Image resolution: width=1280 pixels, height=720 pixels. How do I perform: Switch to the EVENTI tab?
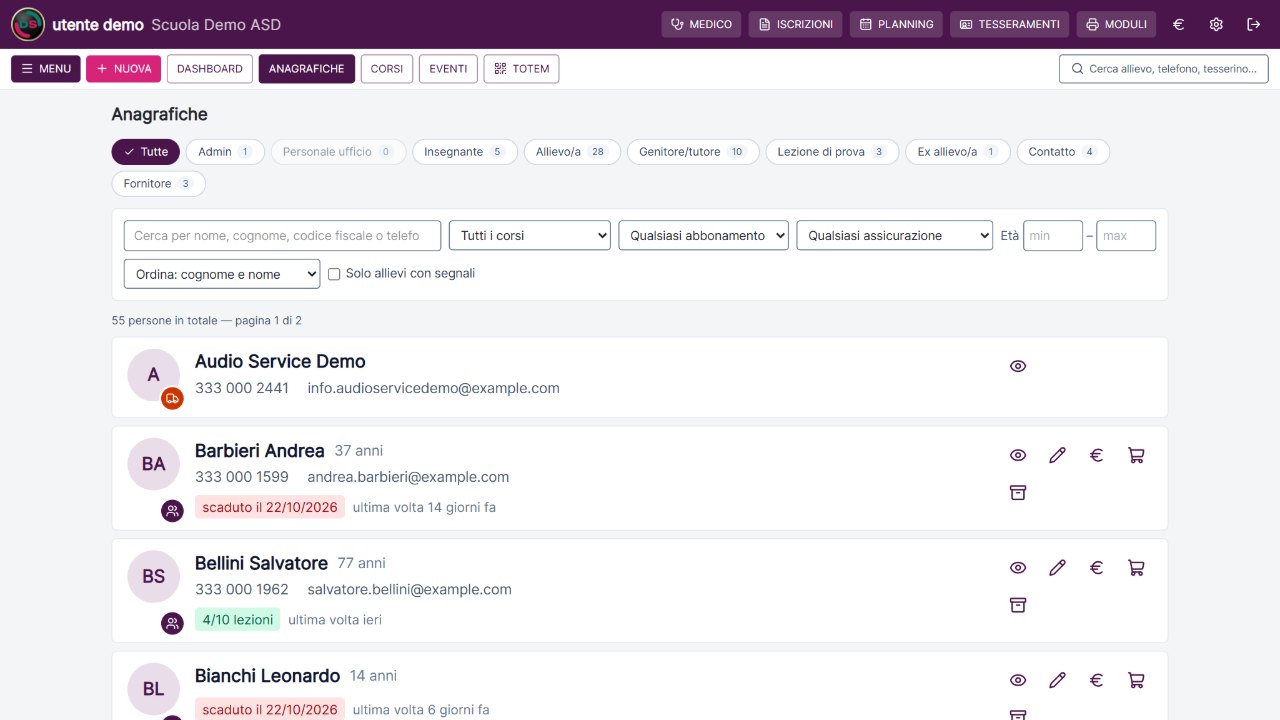(448, 69)
